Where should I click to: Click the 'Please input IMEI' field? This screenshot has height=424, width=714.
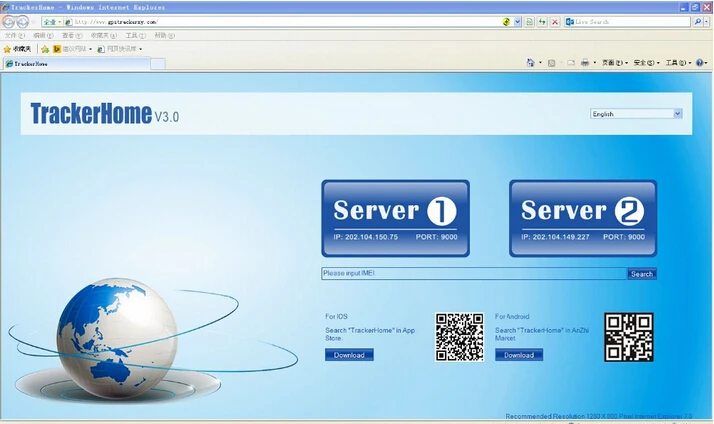tap(474, 273)
